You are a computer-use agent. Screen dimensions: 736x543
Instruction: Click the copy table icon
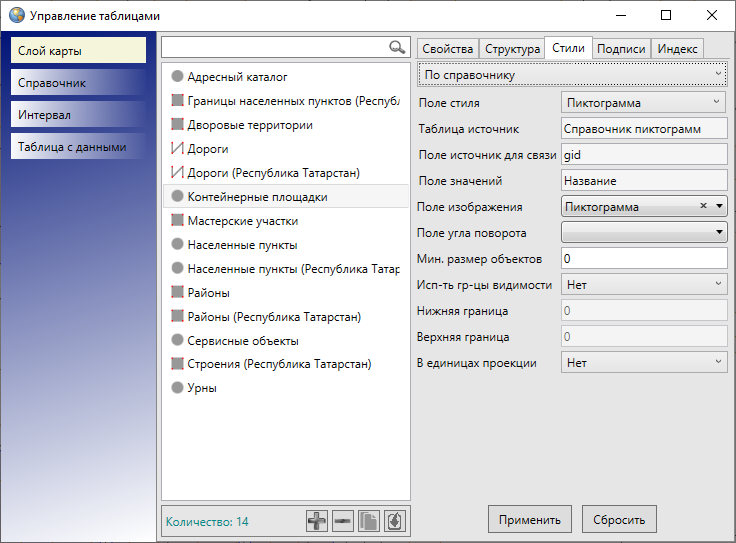coord(369,521)
